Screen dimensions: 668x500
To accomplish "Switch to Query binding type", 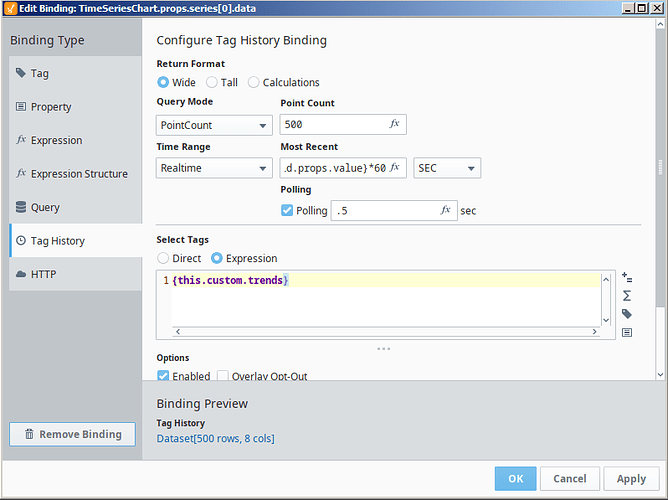I will (75, 207).
